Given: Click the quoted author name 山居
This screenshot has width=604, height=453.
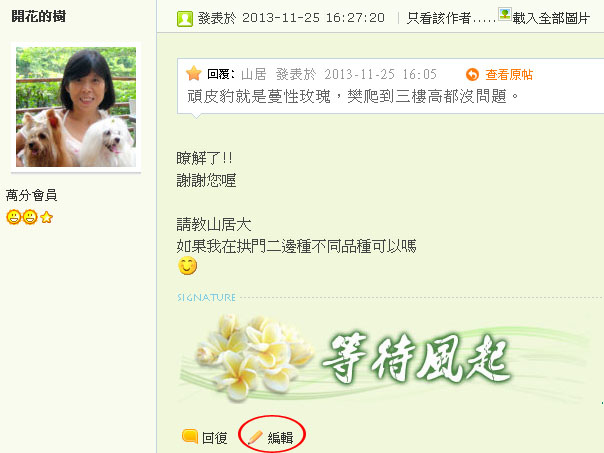Looking at the screenshot, I should 253,74.
